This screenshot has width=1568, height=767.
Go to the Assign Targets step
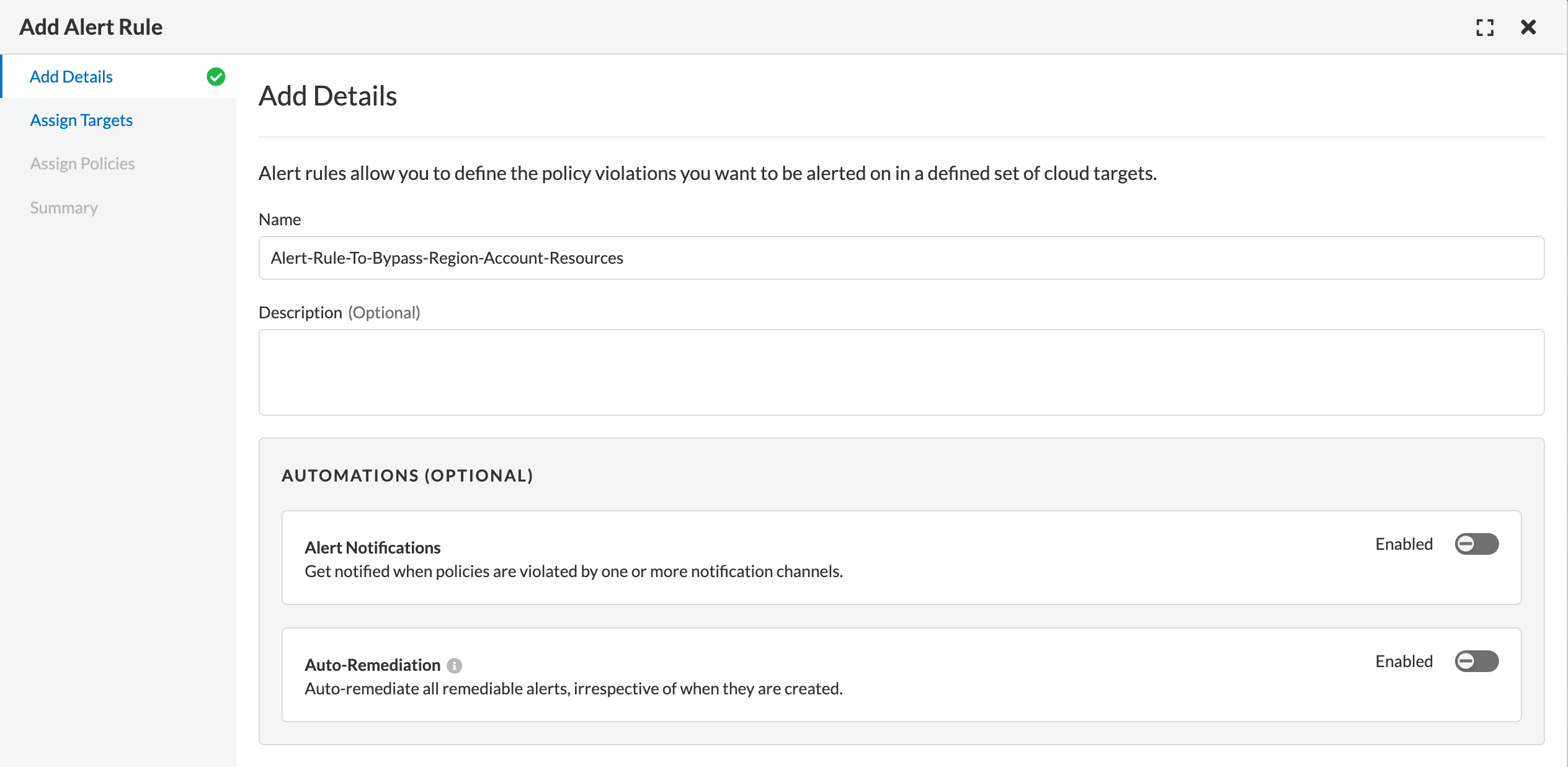(x=81, y=120)
